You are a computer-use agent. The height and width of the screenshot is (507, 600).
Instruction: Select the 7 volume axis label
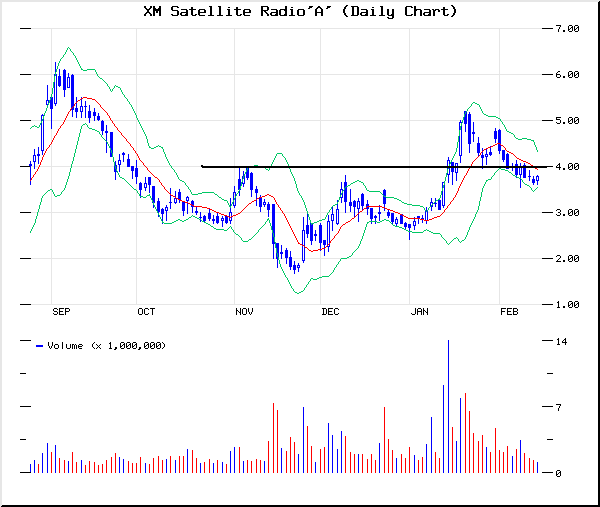pyautogui.click(x=559, y=408)
